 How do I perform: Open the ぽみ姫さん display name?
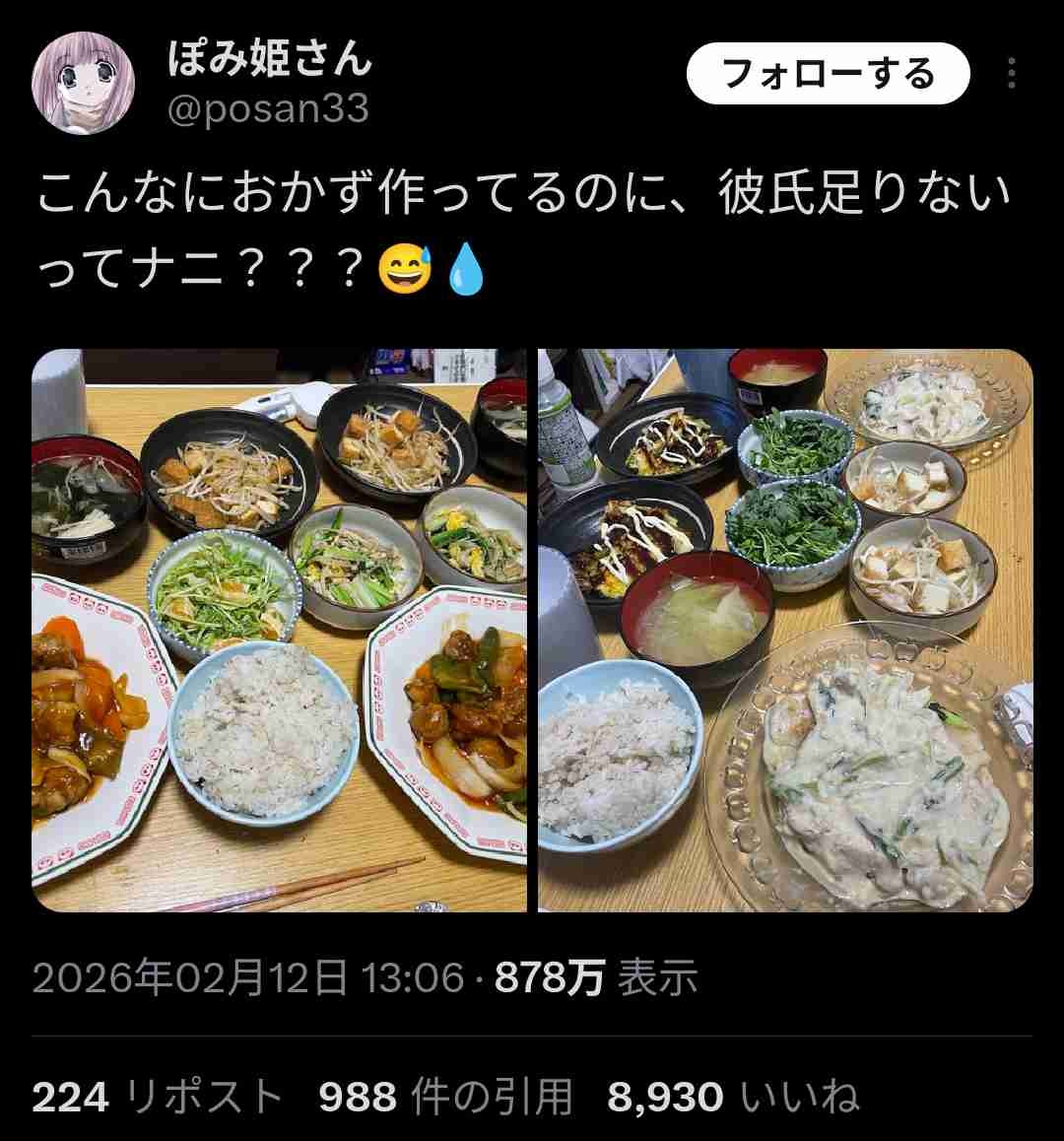[270, 58]
